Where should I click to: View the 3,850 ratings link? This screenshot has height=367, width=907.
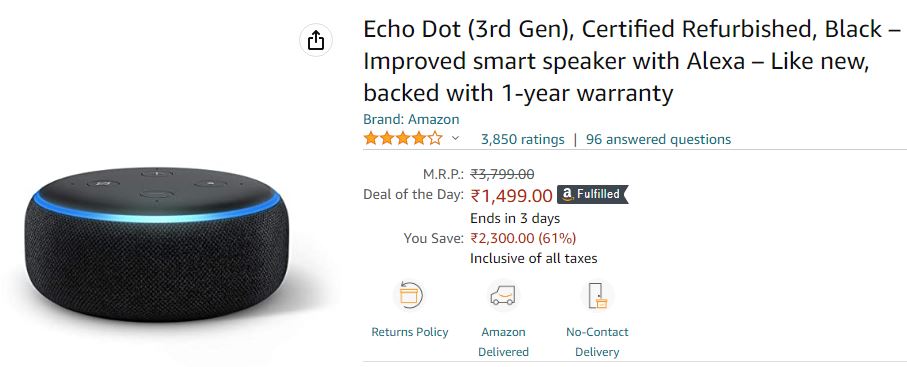coord(522,140)
